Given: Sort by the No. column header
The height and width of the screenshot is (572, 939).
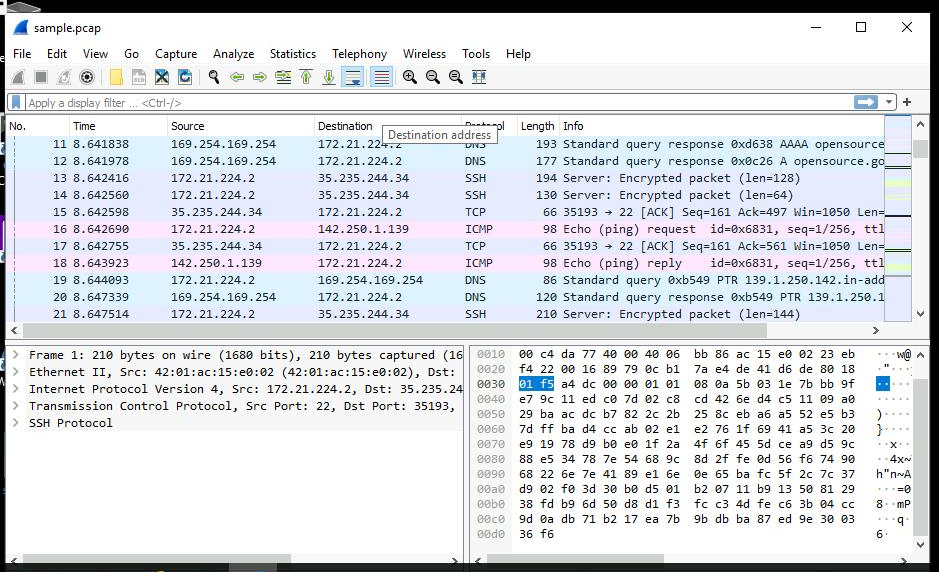Looking at the screenshot, I should coord(38,126).
